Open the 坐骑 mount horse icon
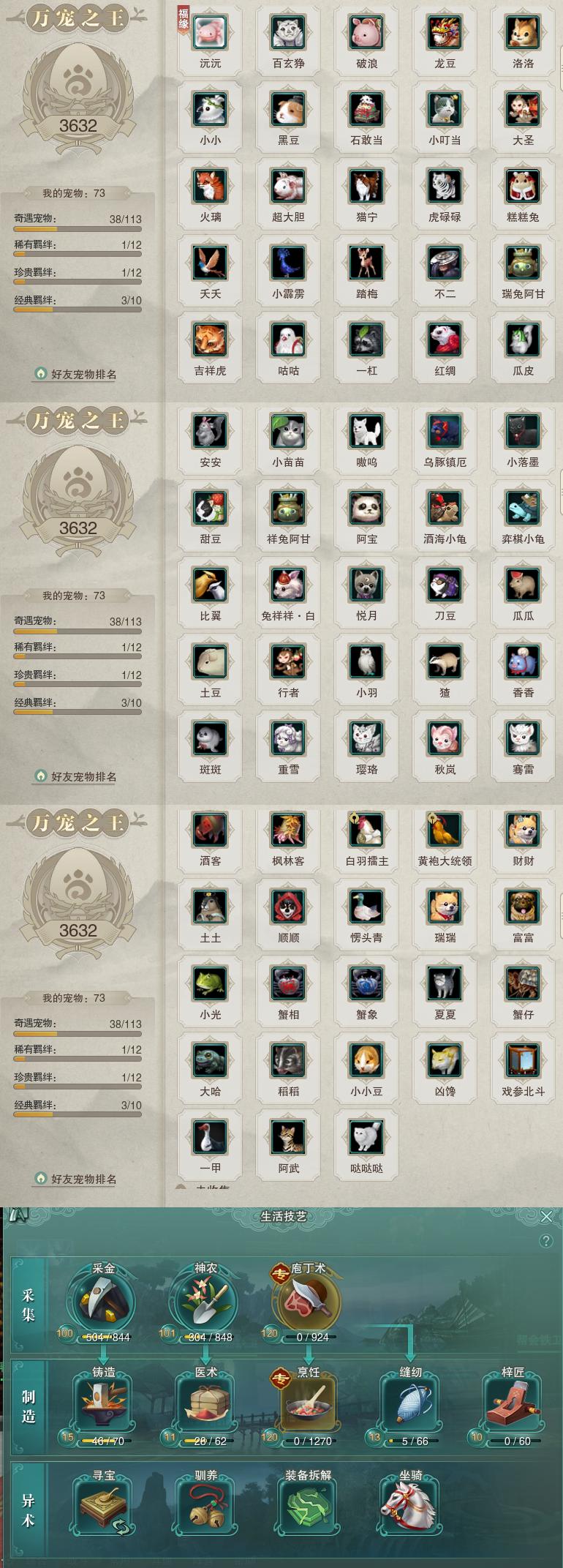This screenshot has height=1568, width=563. point(410,1508)
